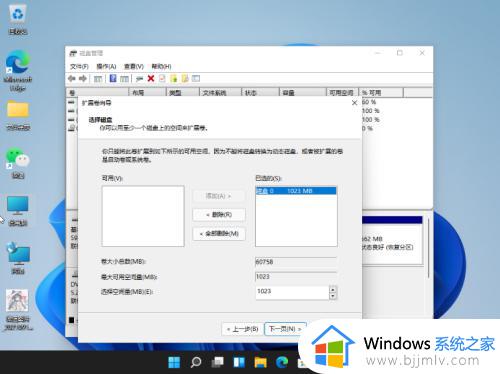Click the 最大可用空间量 field showing 1023

pos(296,277)
